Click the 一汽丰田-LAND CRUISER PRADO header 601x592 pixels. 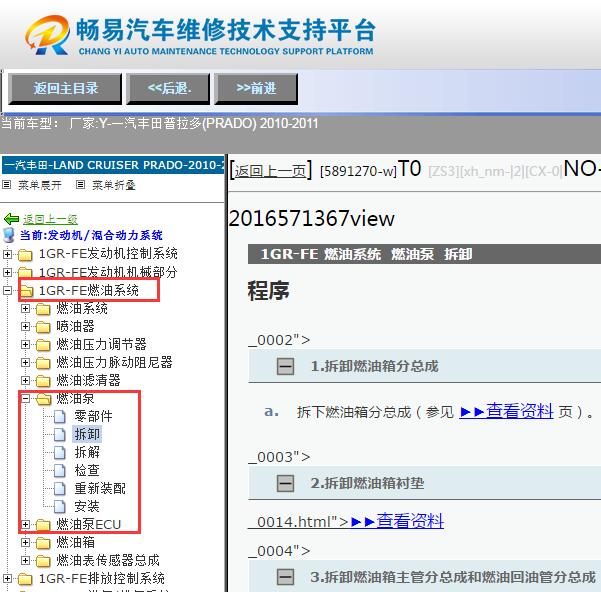click(x=113, y=165)
